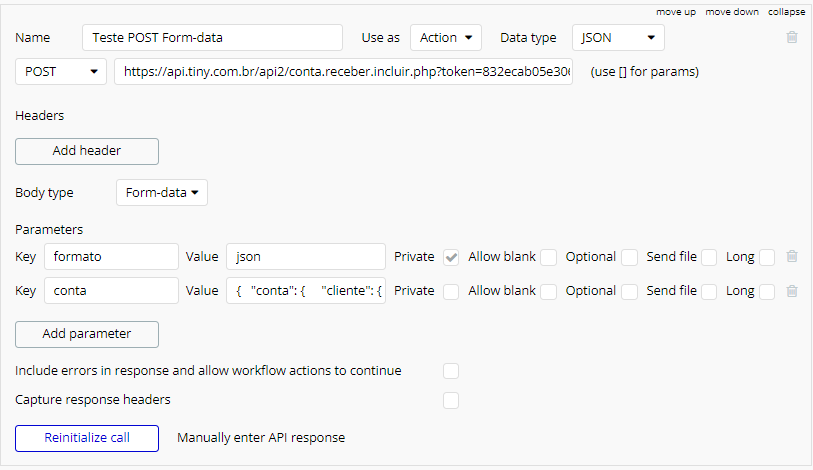813x470 pixels.
Task: Enable Send file for conta parameter
Action: 709,292
